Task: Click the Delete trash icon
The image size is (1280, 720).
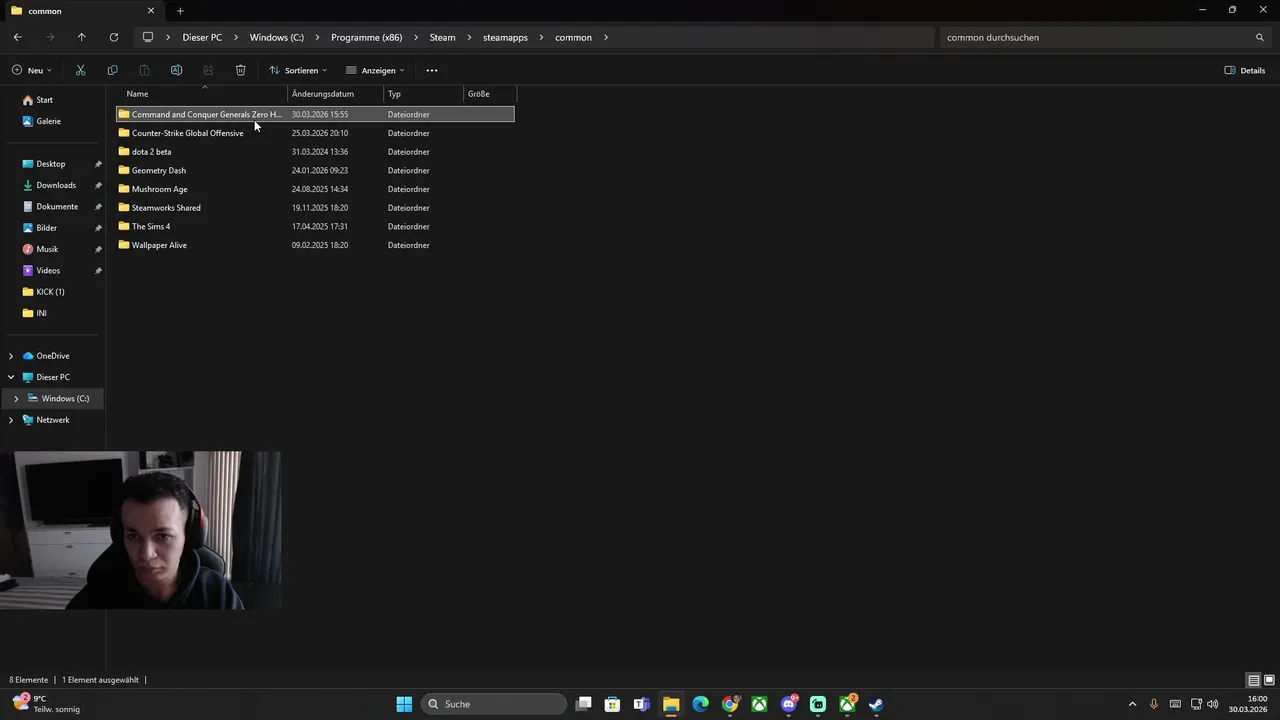Action: click(x=240, y=70)
